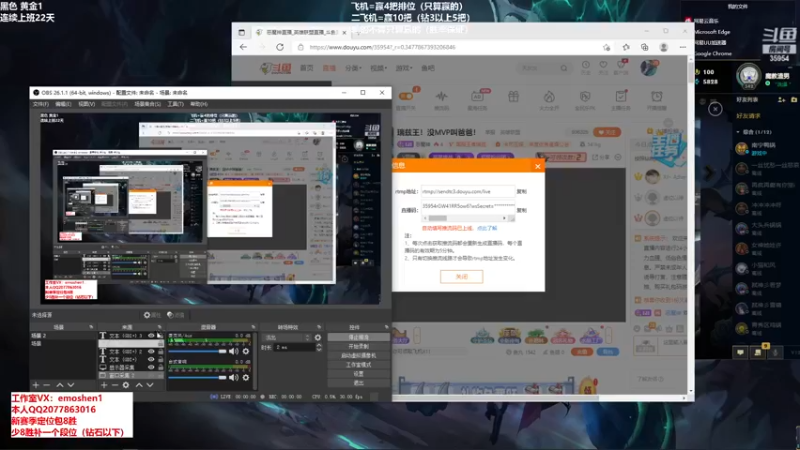
Task: Mute the desktop audio speaker in the second mixer row
Action: 234,378
